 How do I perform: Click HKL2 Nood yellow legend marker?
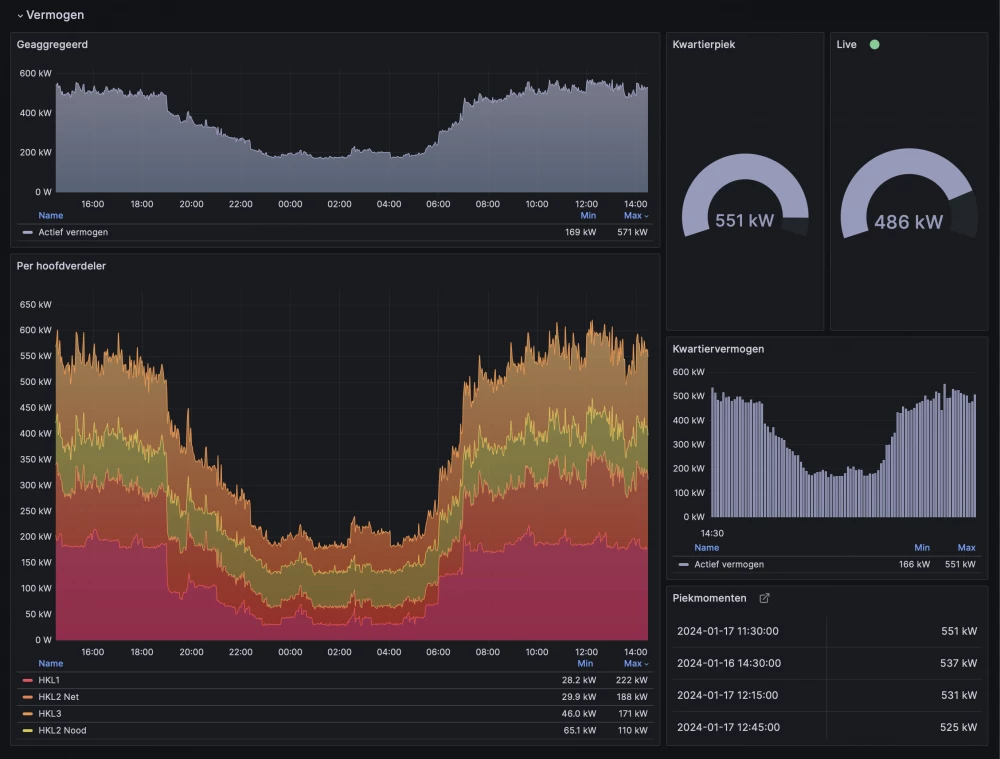[27, 731]
